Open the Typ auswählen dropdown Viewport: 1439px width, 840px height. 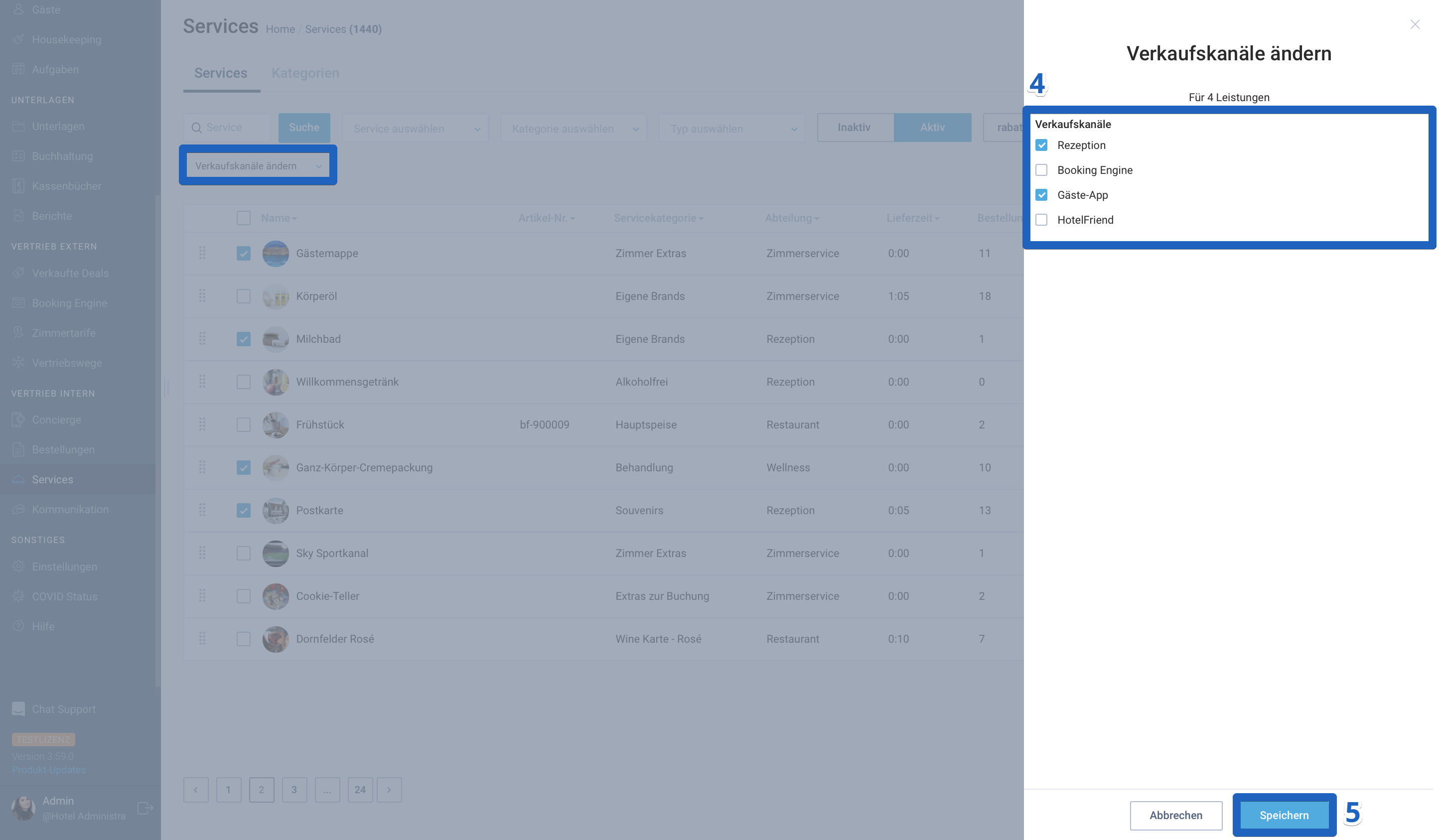(731, 128)
